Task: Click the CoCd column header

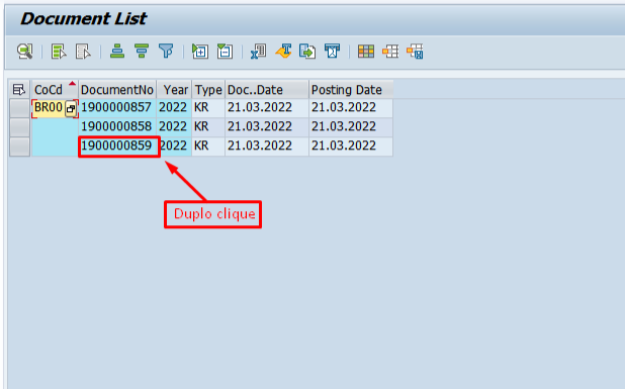Action: pyautogui.click(x=55, y=89)
